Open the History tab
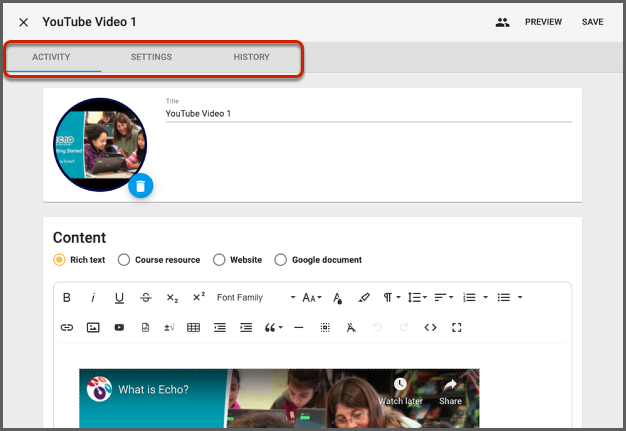The image size is (626, 431). click(x=251, y=57)
